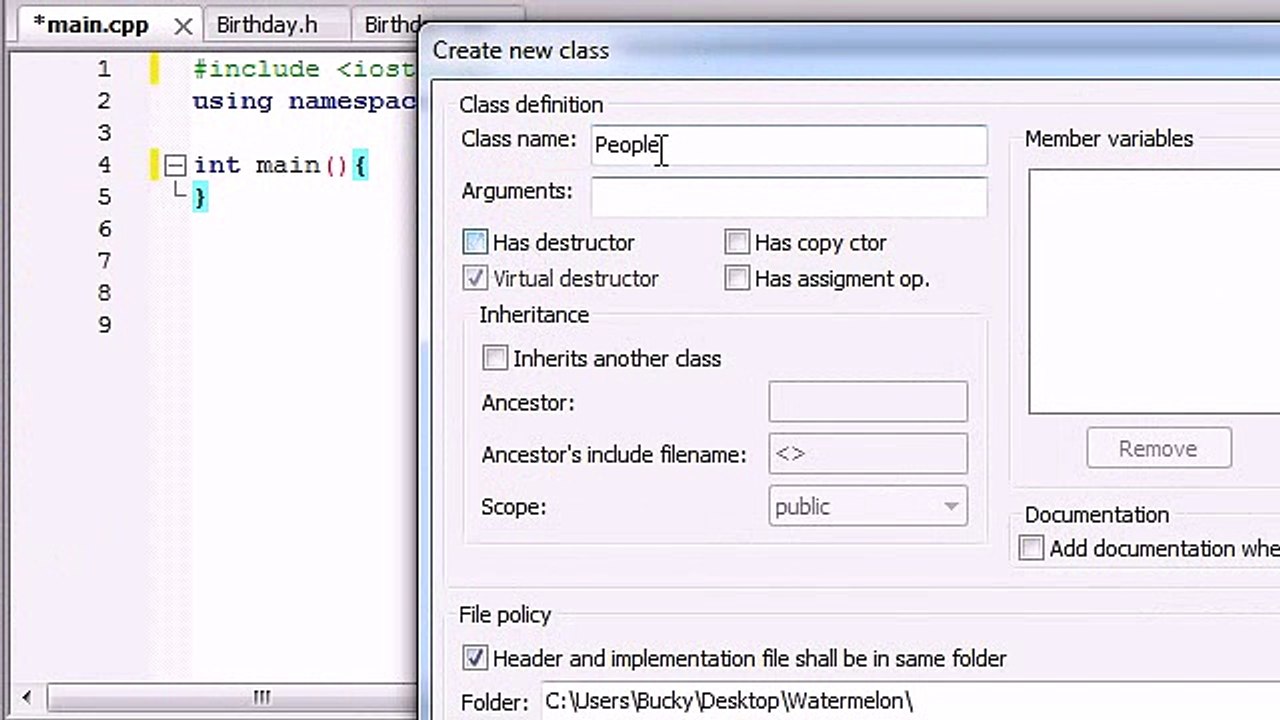Click line number 4 in gutter
Screen dimensions: 1280x720
pos(105,165)
